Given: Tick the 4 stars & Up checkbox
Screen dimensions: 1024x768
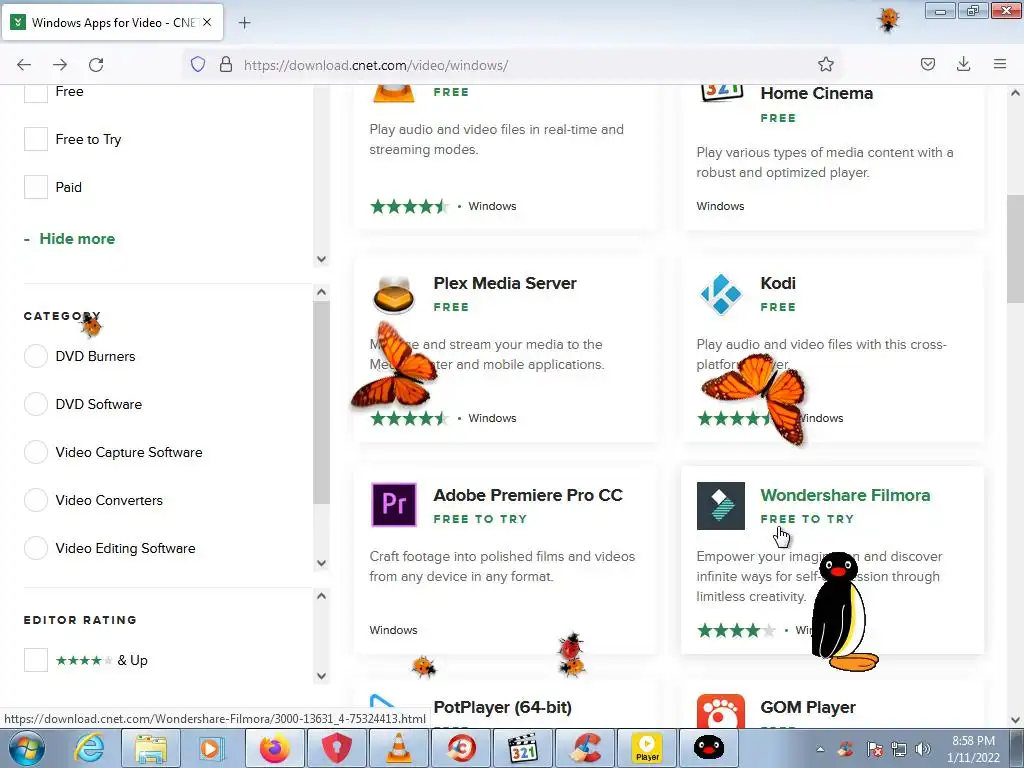Looking at the screenshot, I should click(36, 660).
